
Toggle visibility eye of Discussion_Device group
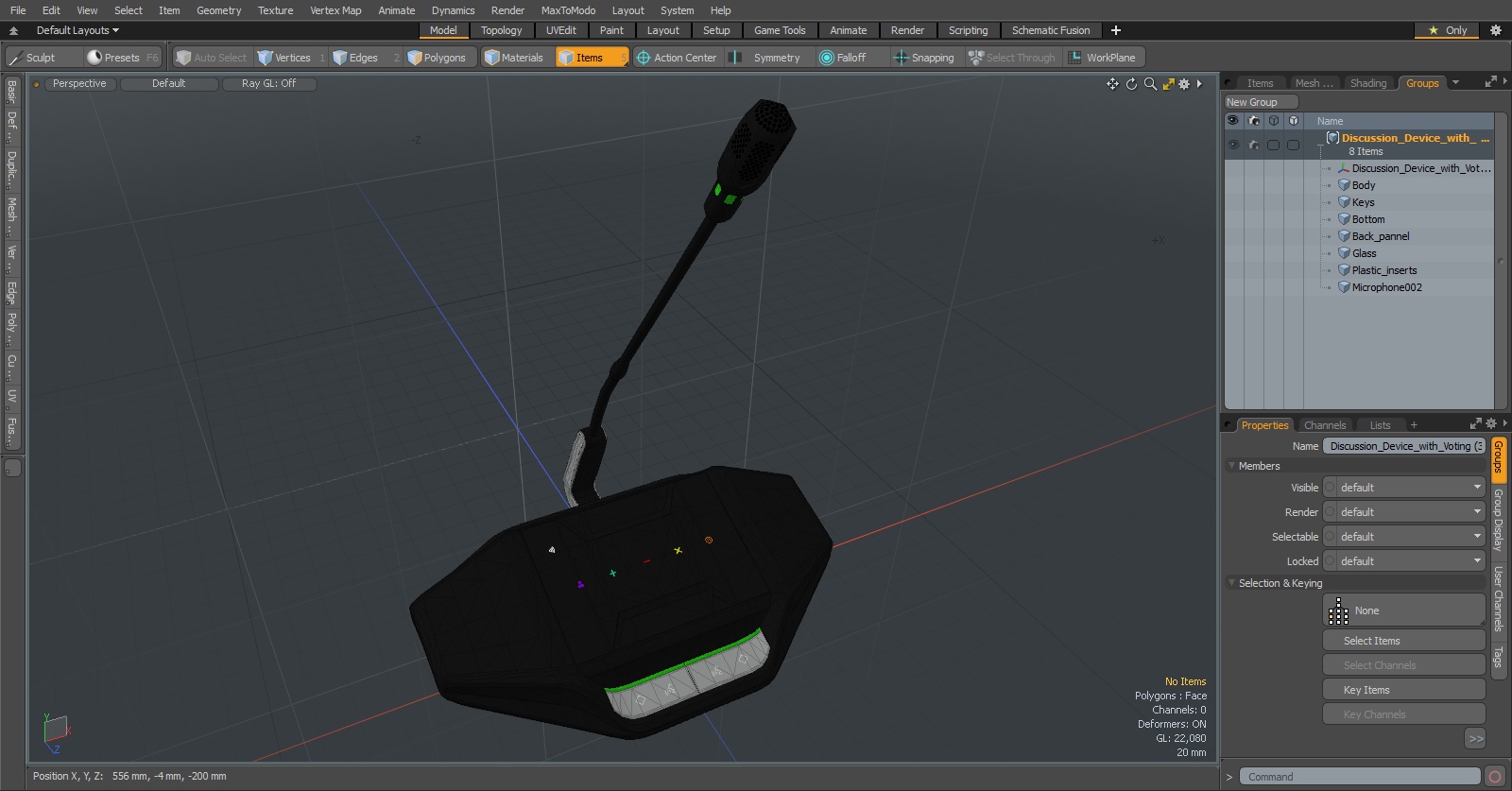coord(1233,145)
